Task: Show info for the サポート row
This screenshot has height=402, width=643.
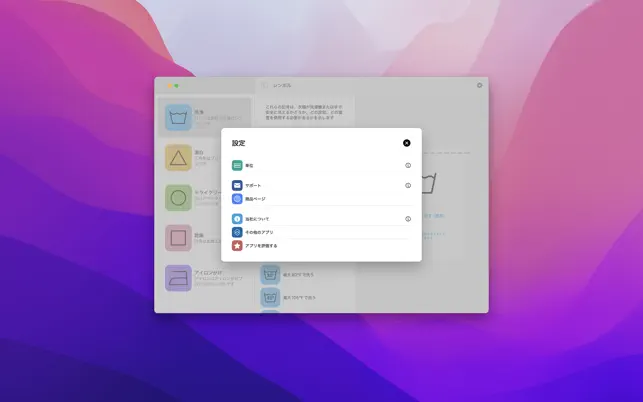Action: tap(408, 185)
